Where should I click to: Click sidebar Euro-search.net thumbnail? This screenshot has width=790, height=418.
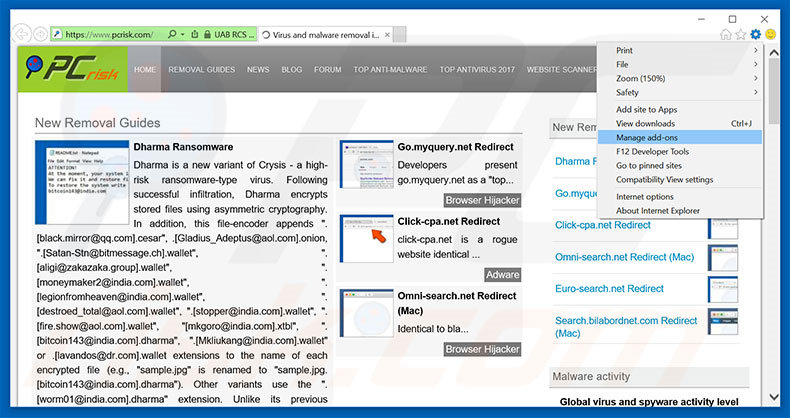[x=723, y=290]
